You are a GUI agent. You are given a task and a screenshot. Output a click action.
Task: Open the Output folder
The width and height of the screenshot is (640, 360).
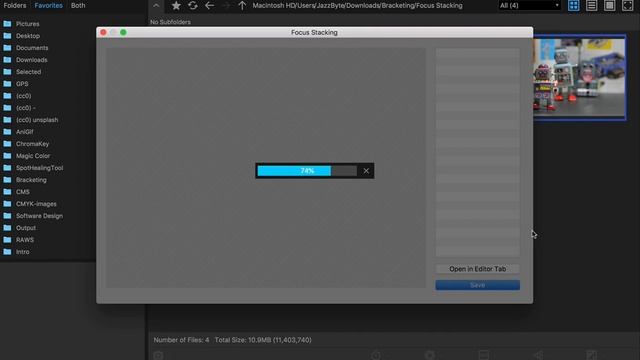[x=26, y=228]
